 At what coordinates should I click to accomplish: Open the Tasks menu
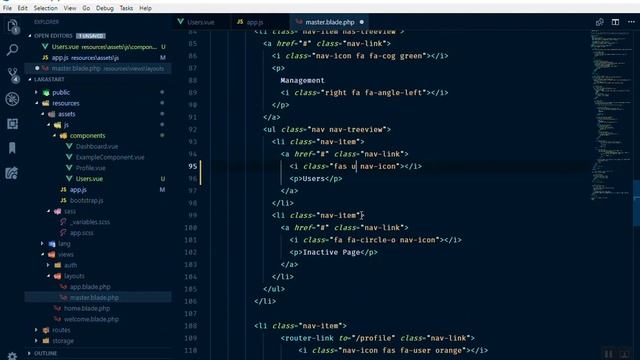[126, 8]
